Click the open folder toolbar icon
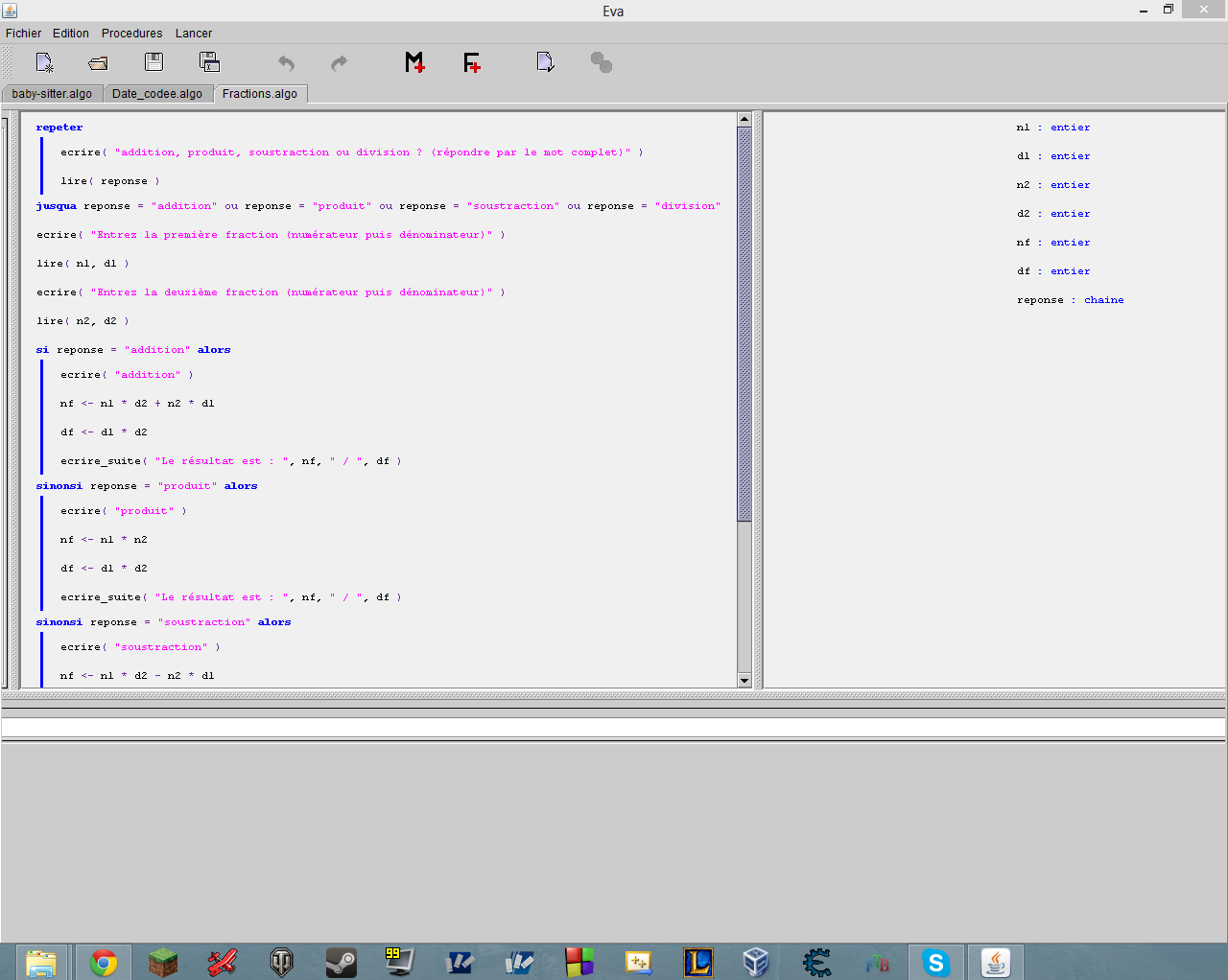The width and height of the screenshot is (1228, 980). tap(98, 63)
